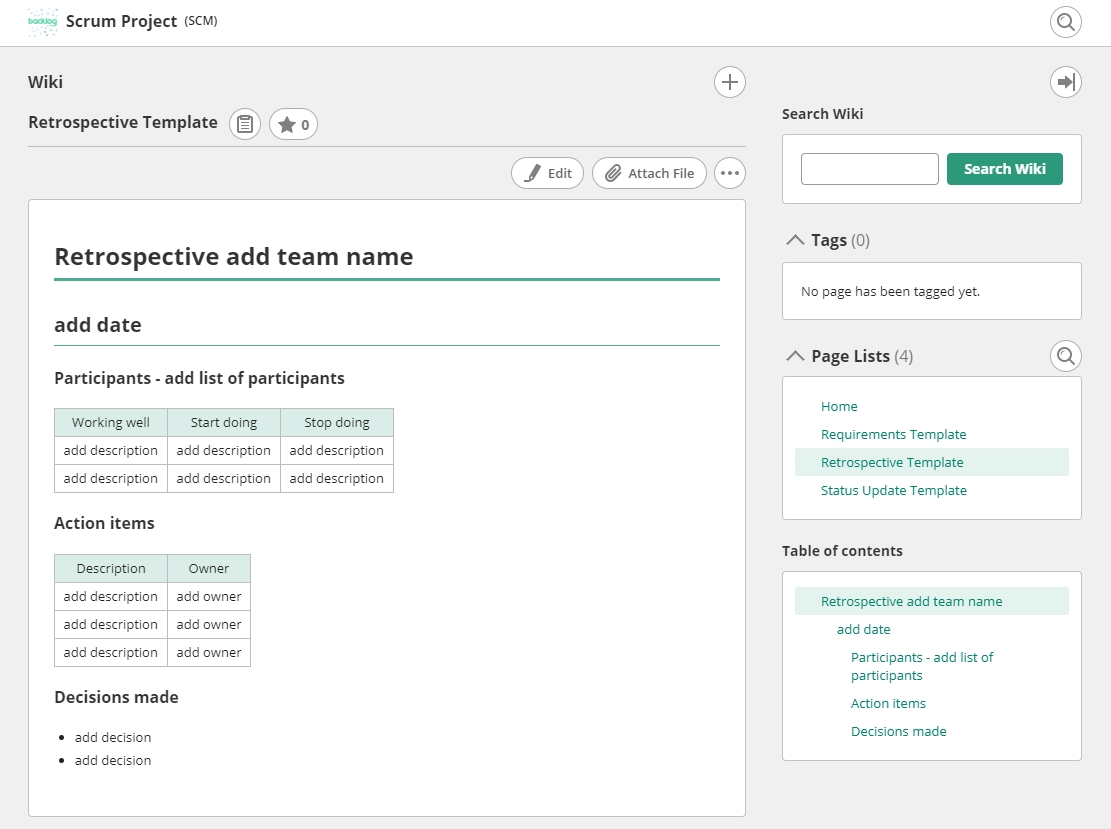
Task: Collapse the Page Lists section
Action: (x=795, y=354)
